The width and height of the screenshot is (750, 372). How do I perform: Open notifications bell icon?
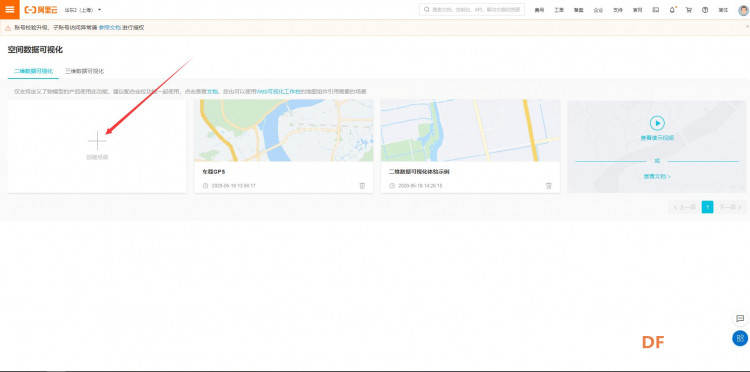click(672, 10)
